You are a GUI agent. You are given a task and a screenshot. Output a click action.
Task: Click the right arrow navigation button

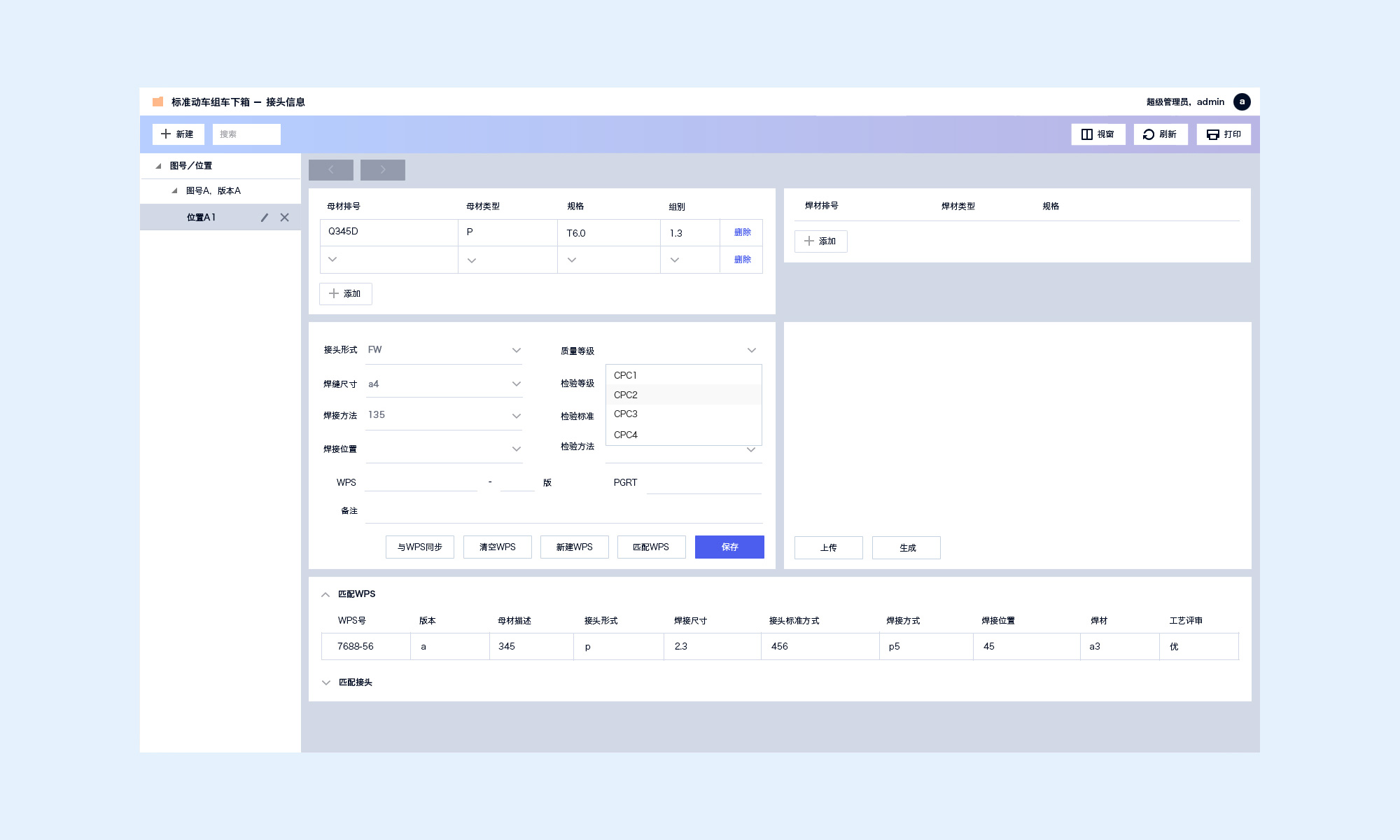pos(383,170)
